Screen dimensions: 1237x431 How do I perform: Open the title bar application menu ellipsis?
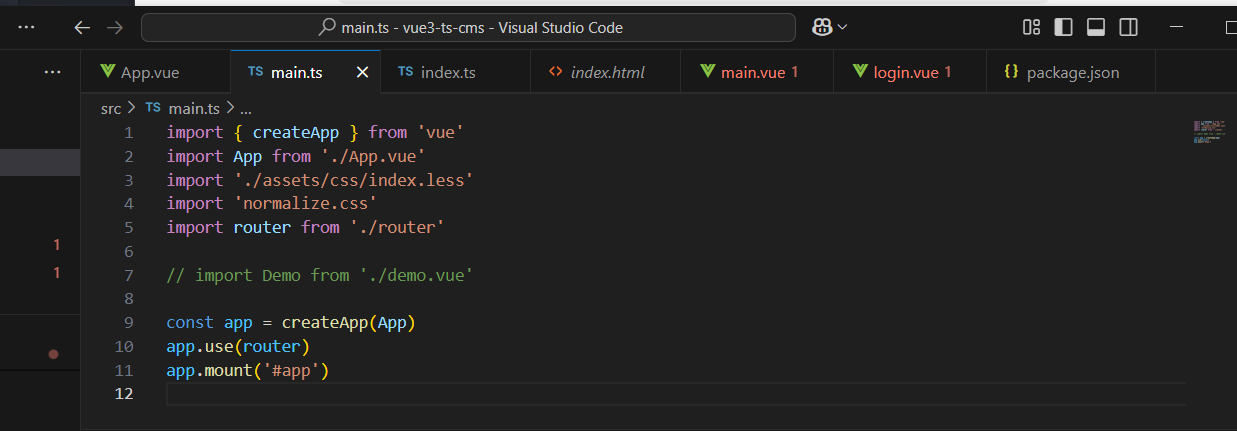27,27
